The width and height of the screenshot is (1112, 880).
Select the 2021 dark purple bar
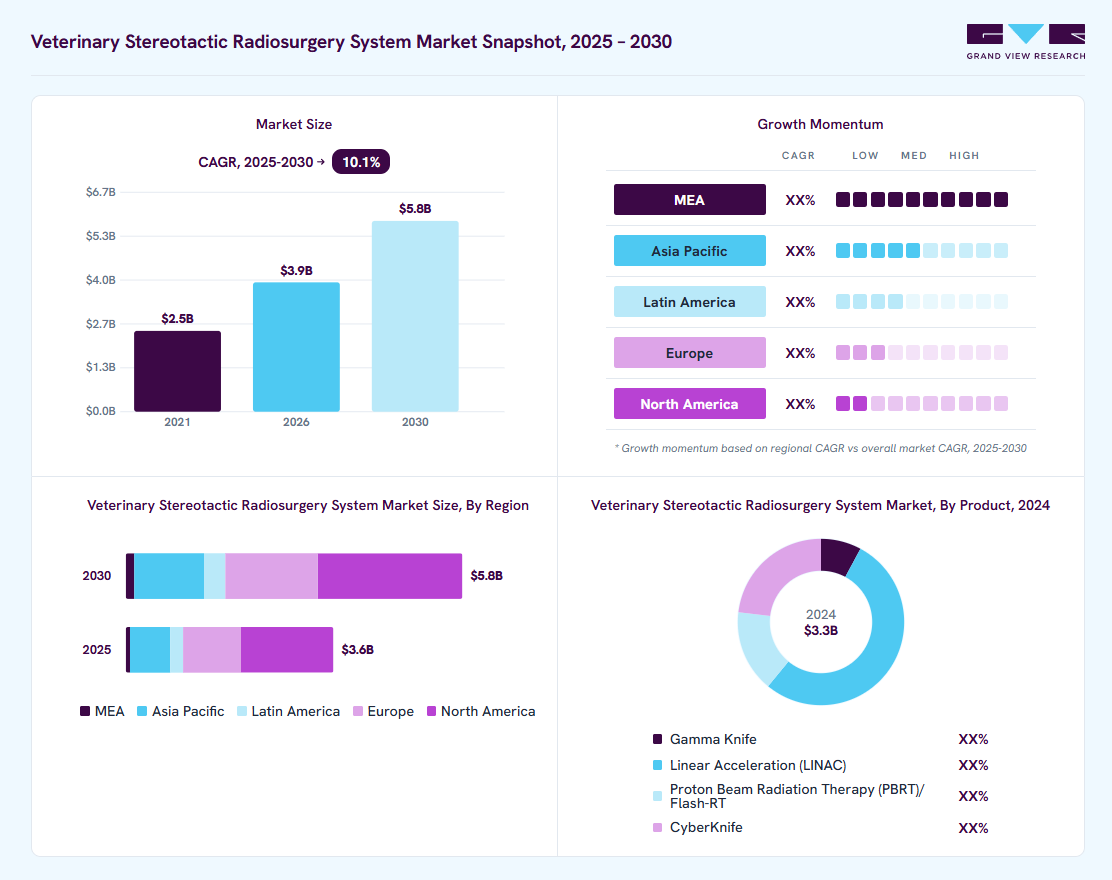177,371
